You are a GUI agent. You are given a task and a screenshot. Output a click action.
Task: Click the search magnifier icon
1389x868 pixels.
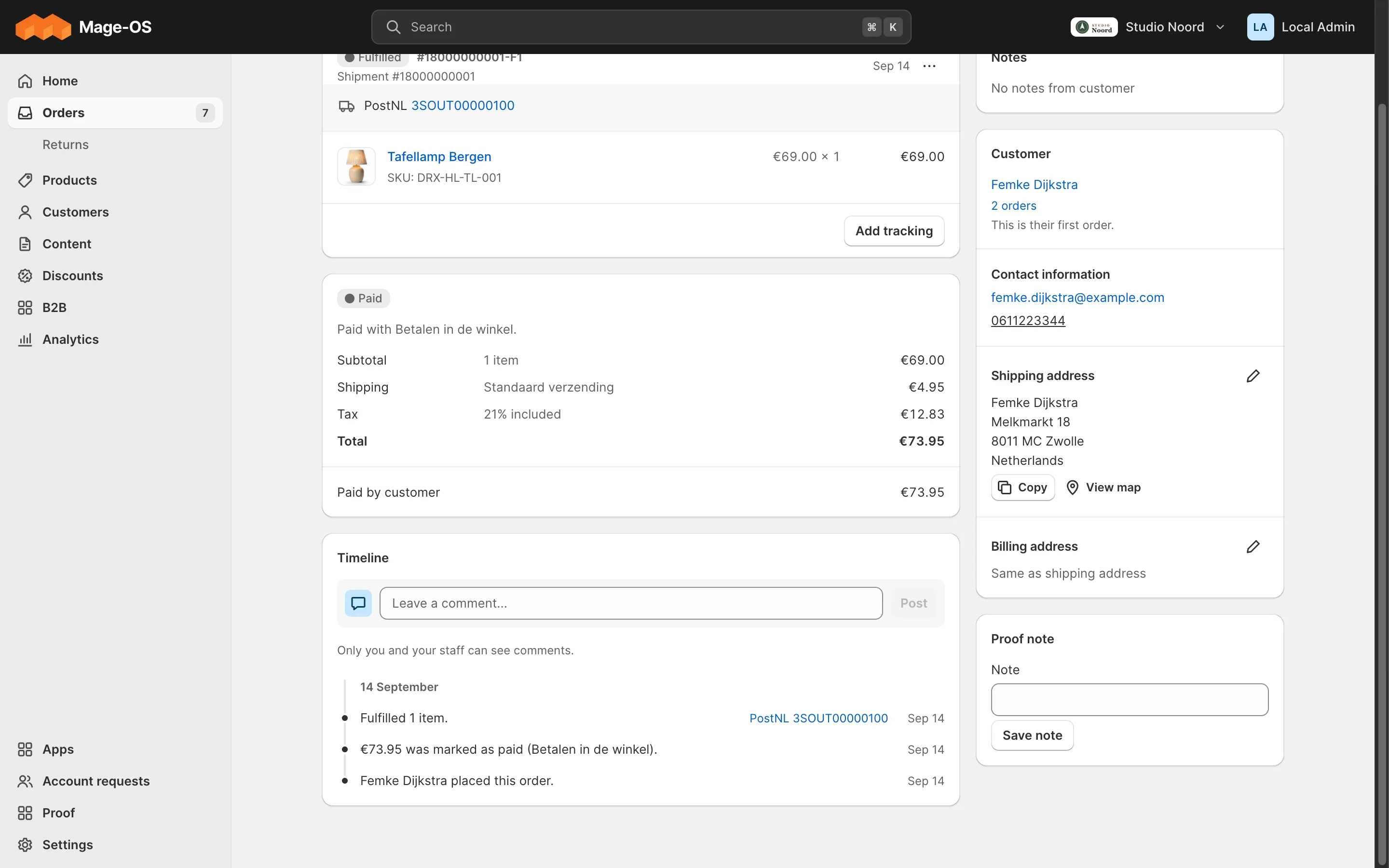[393, 27]
